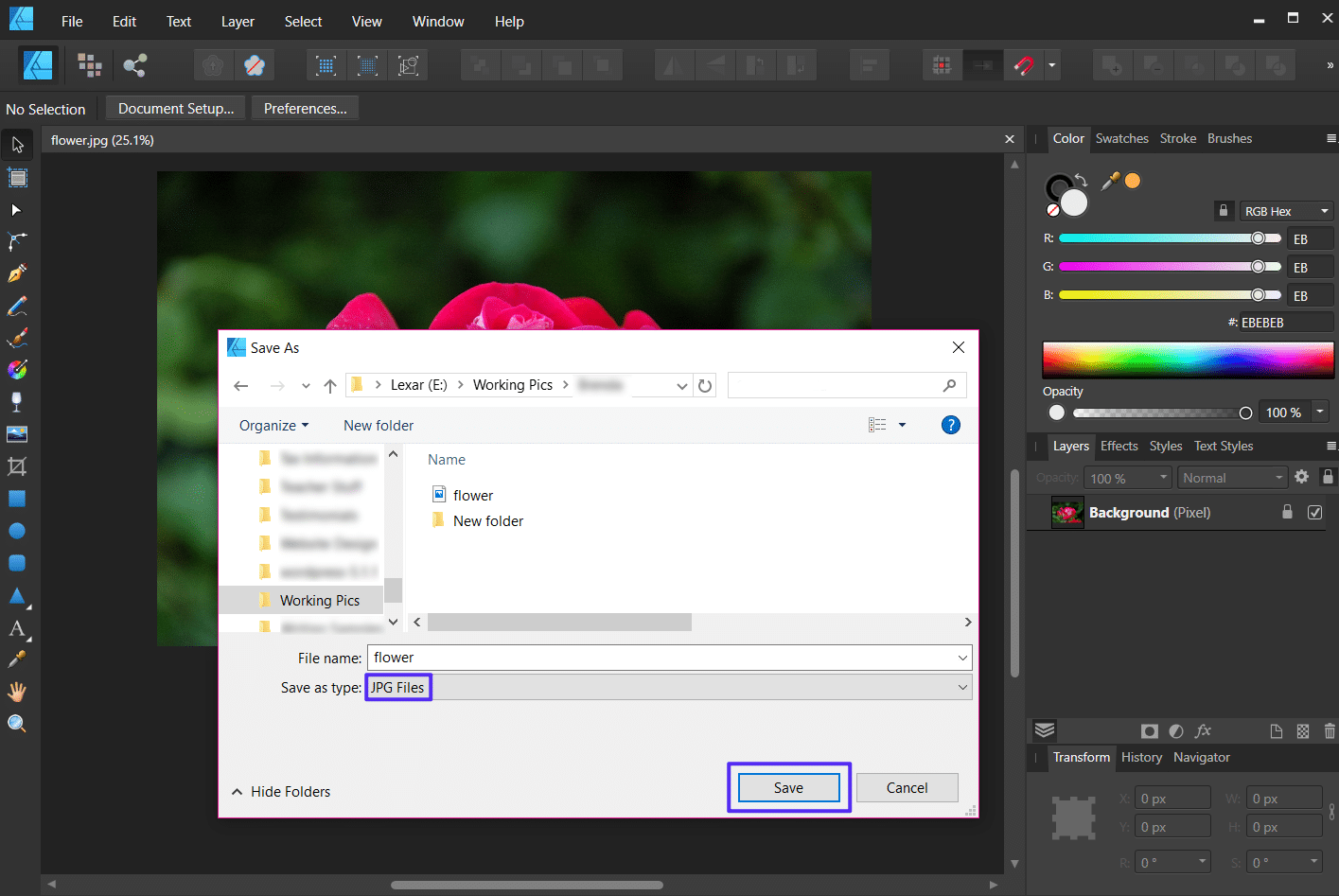The image size is (1339, 896).
Task: Toggle the lock on the Background layer
Action: click(x=1287, y=512)
